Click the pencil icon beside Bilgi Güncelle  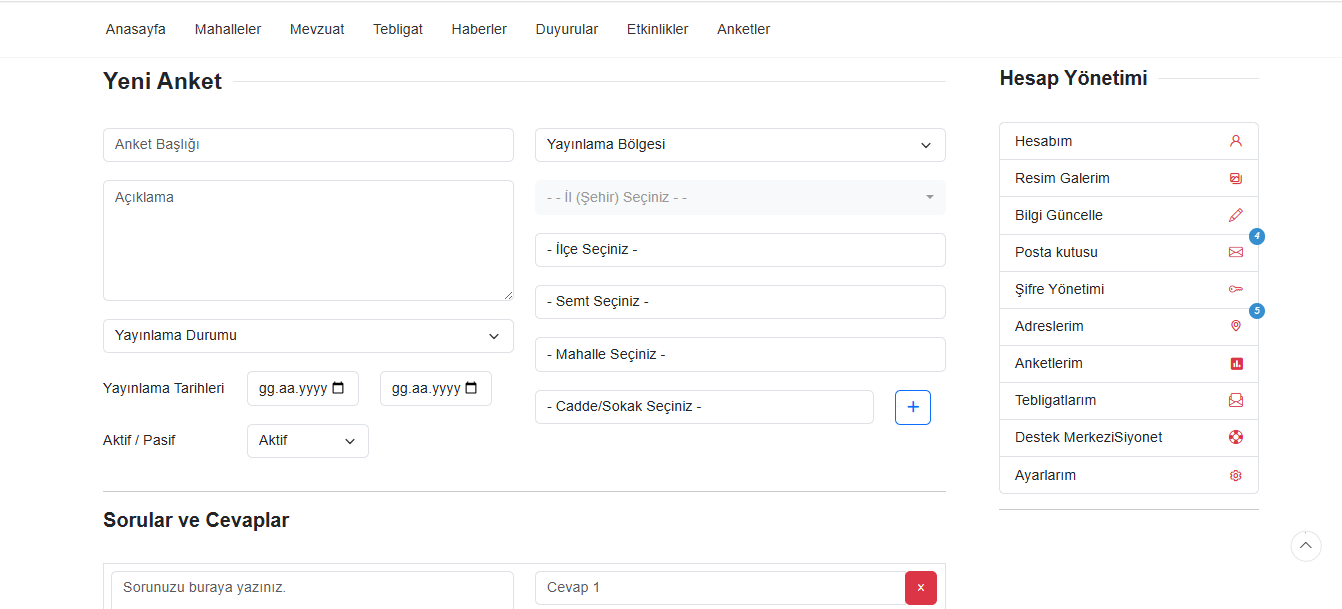pyautogui.click(x=1235, y=215)
